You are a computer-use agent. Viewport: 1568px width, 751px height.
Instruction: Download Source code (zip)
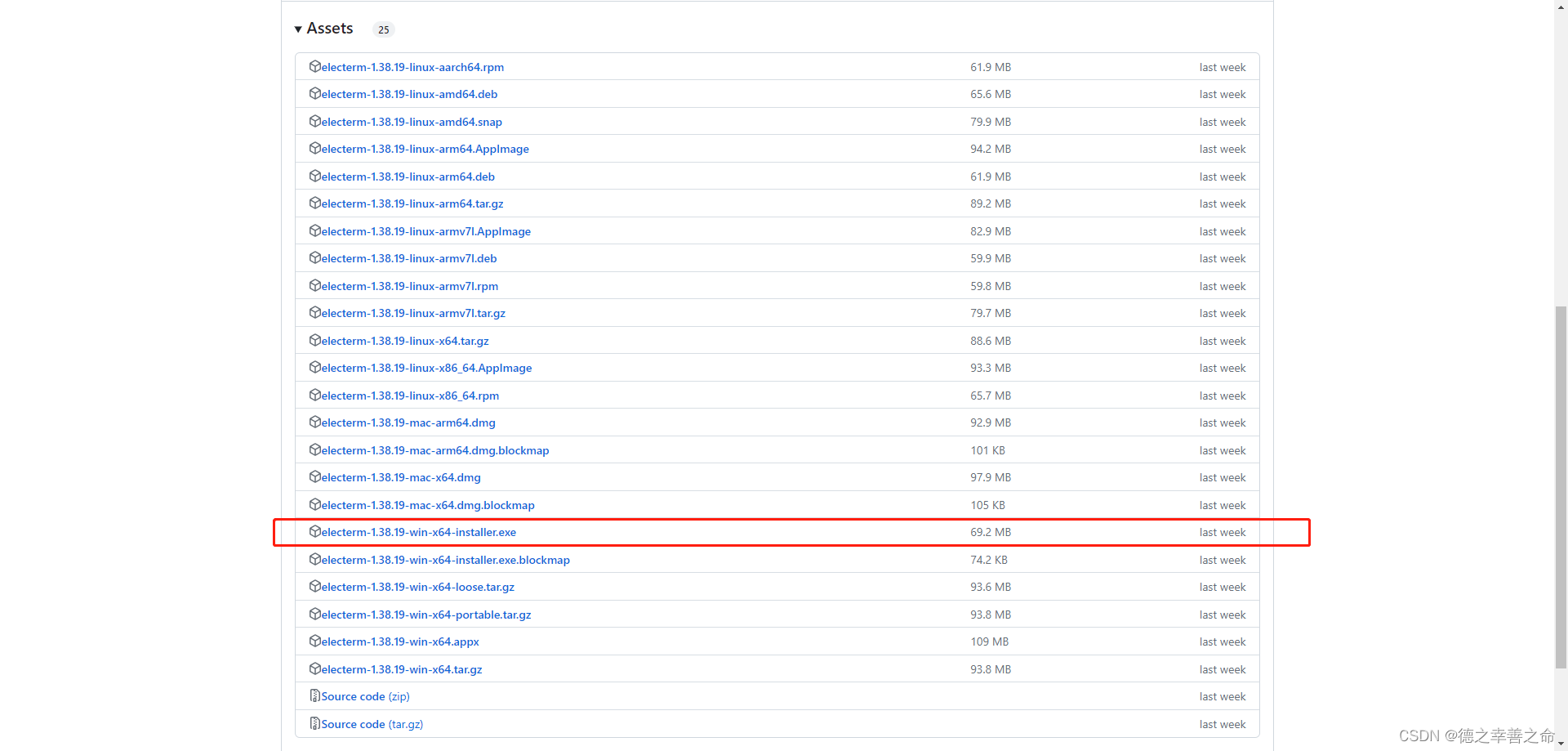366,696
